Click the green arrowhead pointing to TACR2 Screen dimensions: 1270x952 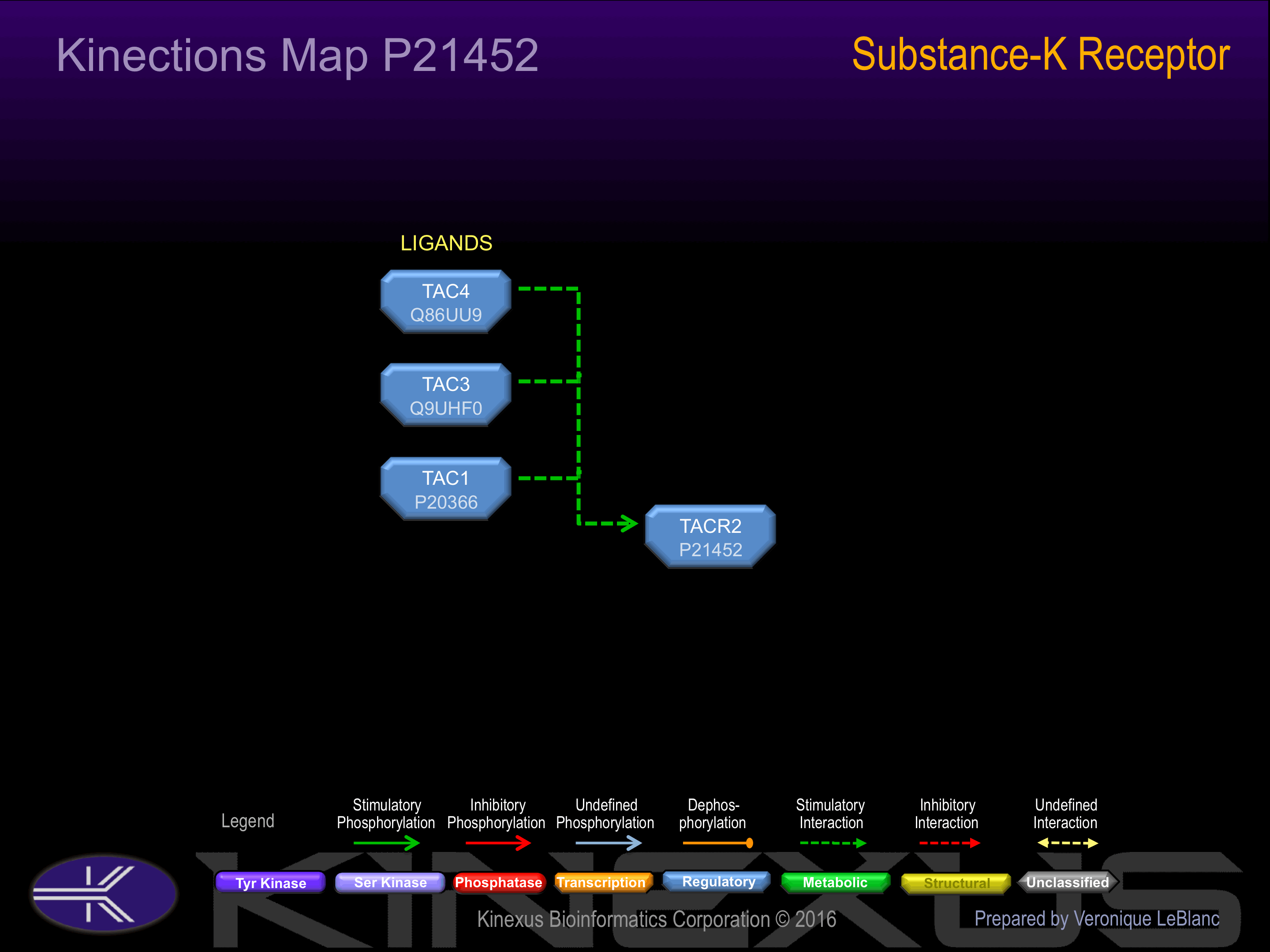coord(629,523)
